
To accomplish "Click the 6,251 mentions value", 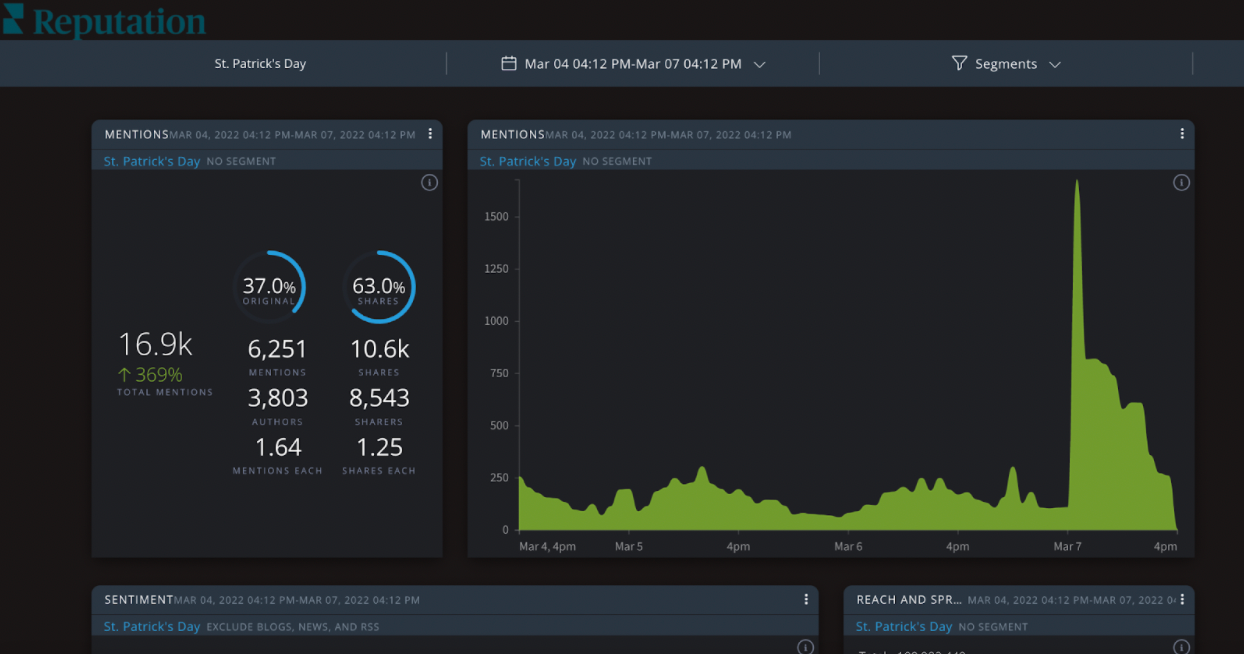I will point(277,349).
